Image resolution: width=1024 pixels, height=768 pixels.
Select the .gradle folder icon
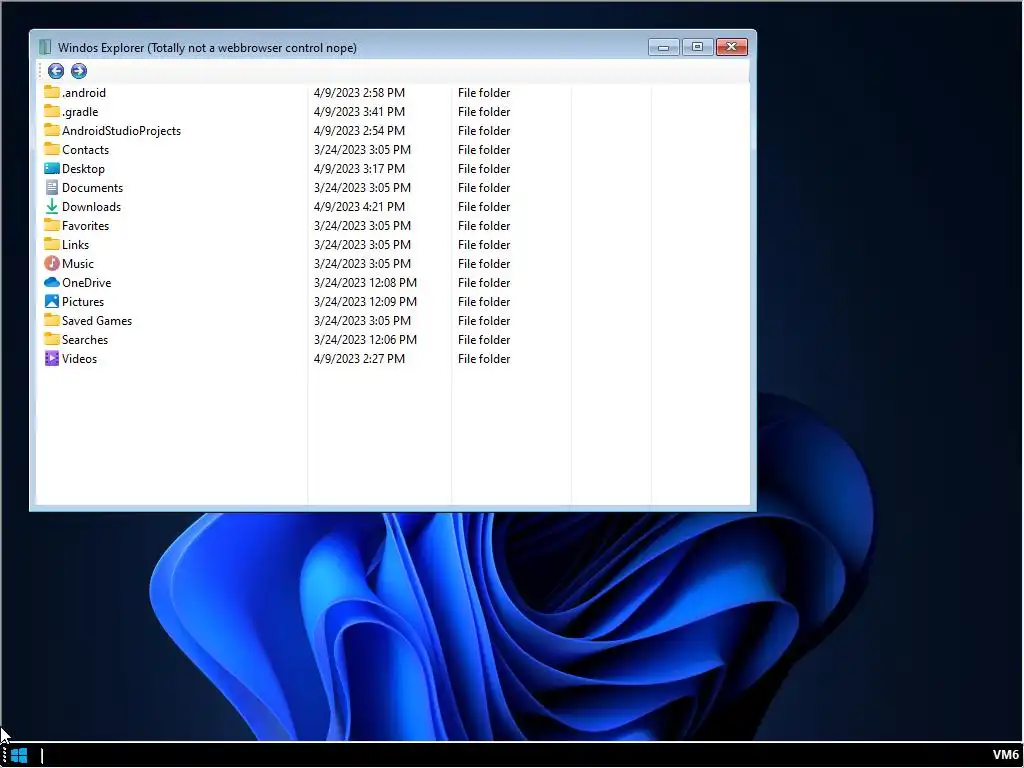(52, 111)
